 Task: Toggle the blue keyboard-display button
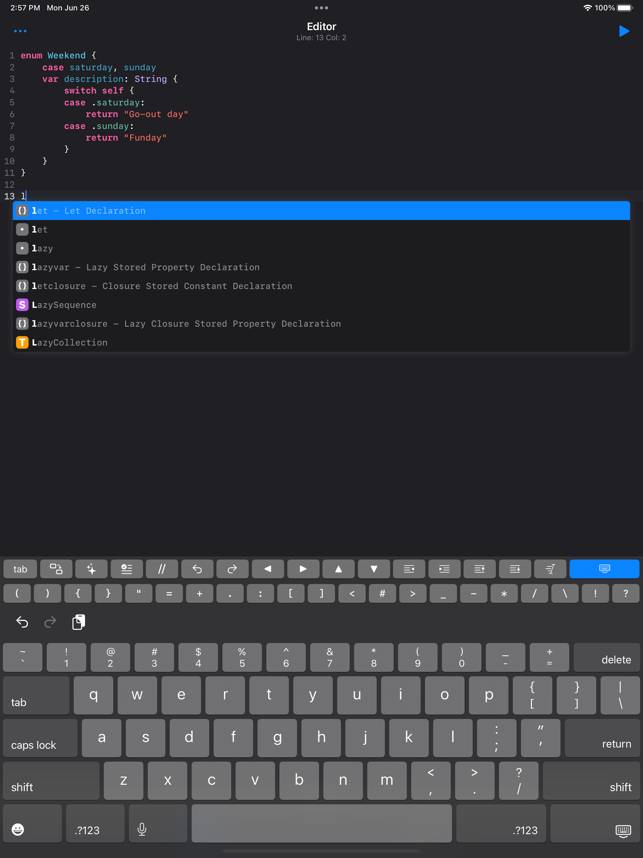(604, 569)
